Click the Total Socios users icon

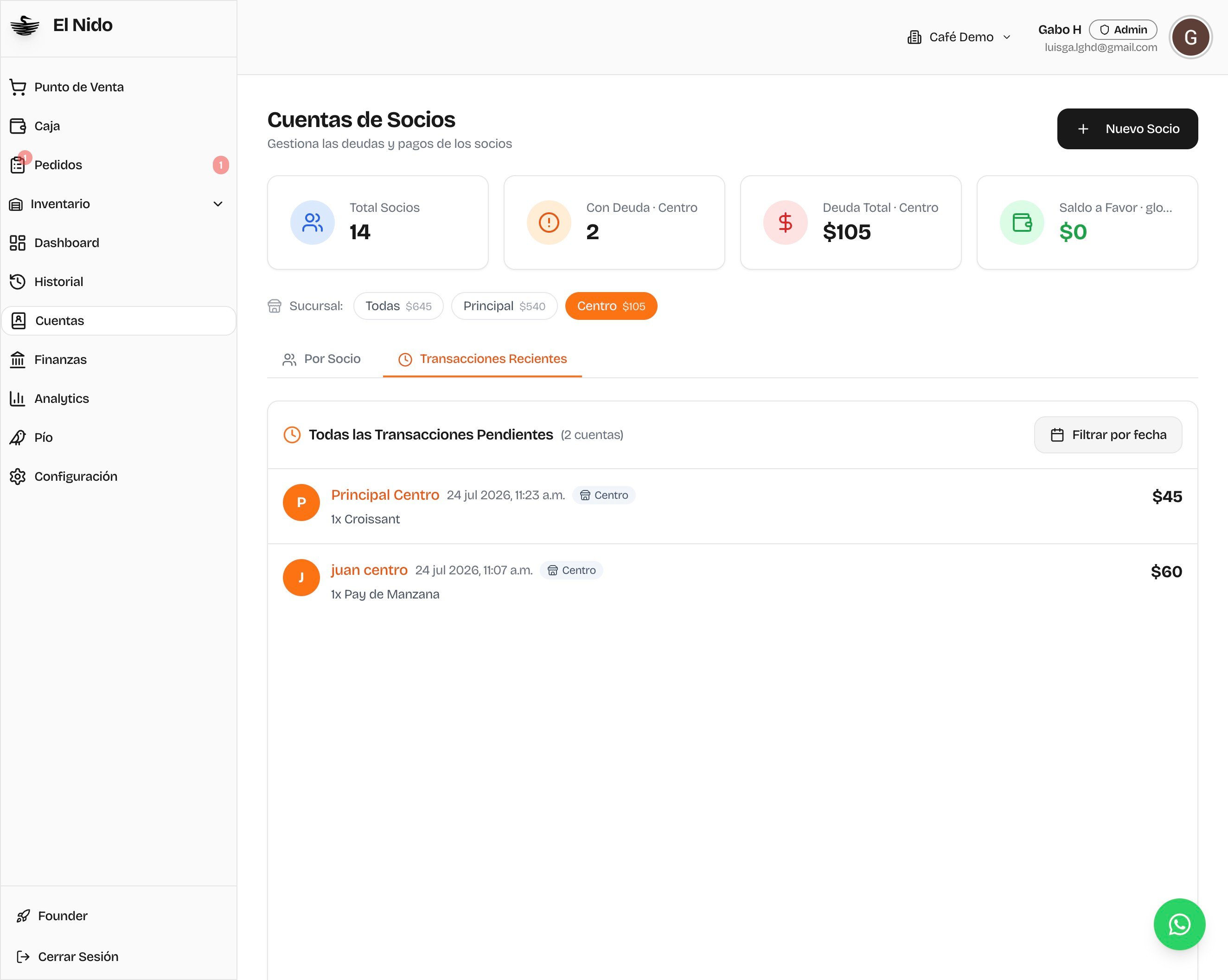pyautogui.click(x=312, y=223)
